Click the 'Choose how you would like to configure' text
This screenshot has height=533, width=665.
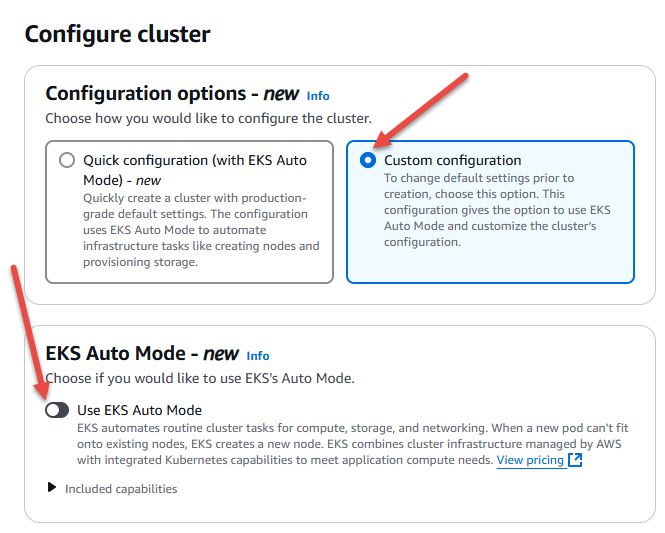pos(208,118)
